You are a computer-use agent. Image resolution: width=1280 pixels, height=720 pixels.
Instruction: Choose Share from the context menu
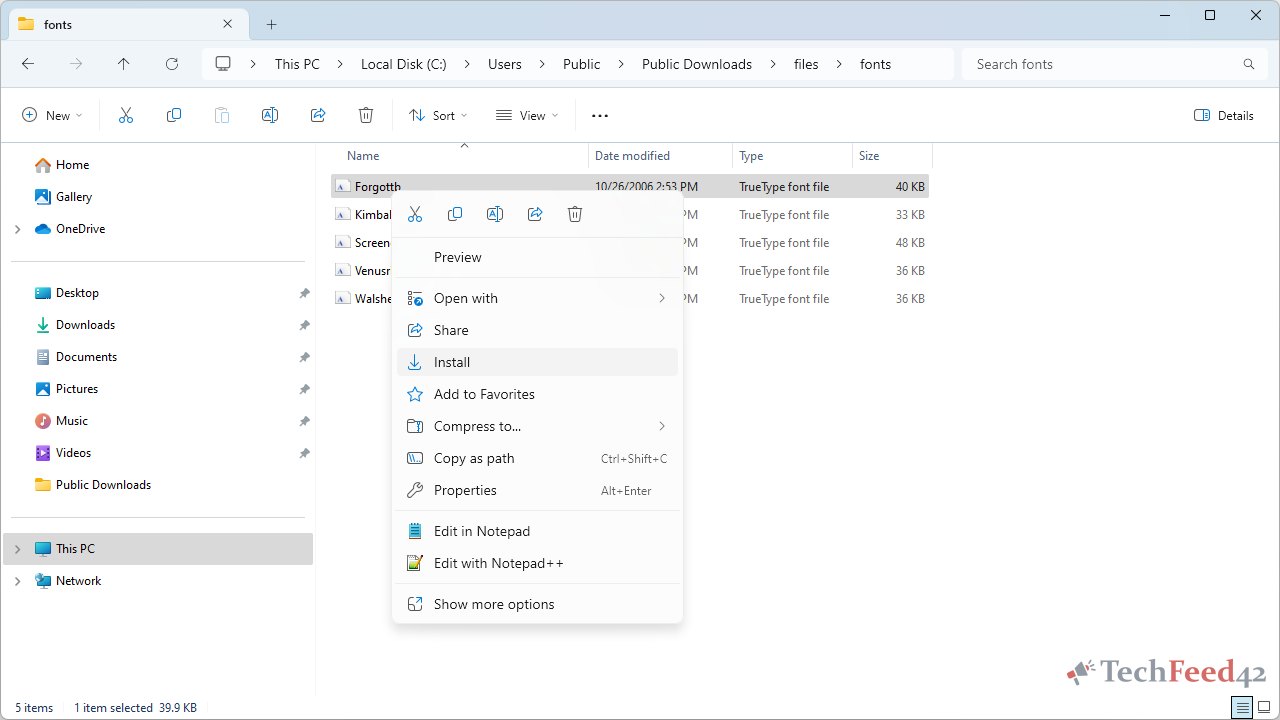tap(537, 330)
